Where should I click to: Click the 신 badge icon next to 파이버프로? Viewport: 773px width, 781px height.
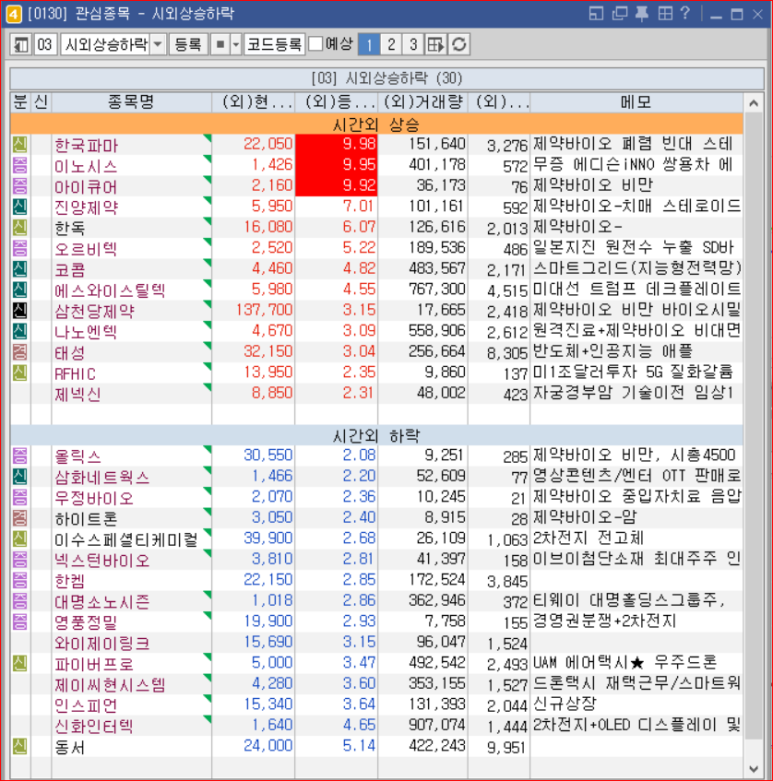(20, 663)
